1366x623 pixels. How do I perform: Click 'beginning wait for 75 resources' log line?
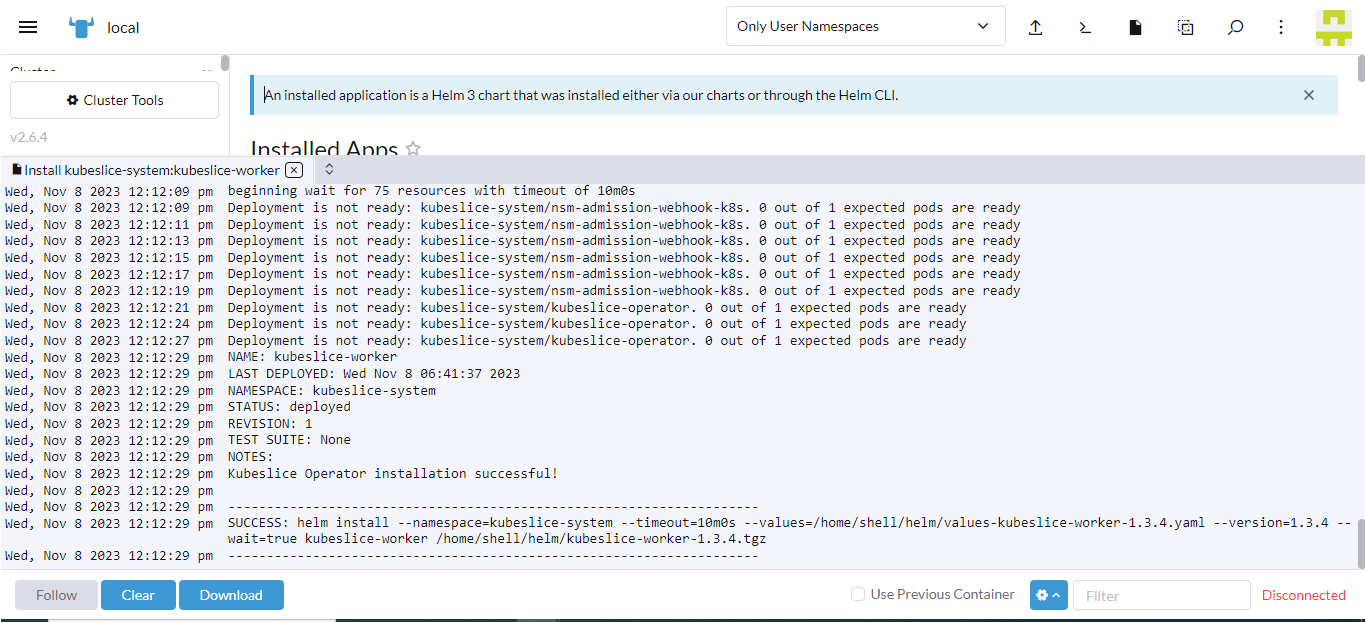point(432,191)
